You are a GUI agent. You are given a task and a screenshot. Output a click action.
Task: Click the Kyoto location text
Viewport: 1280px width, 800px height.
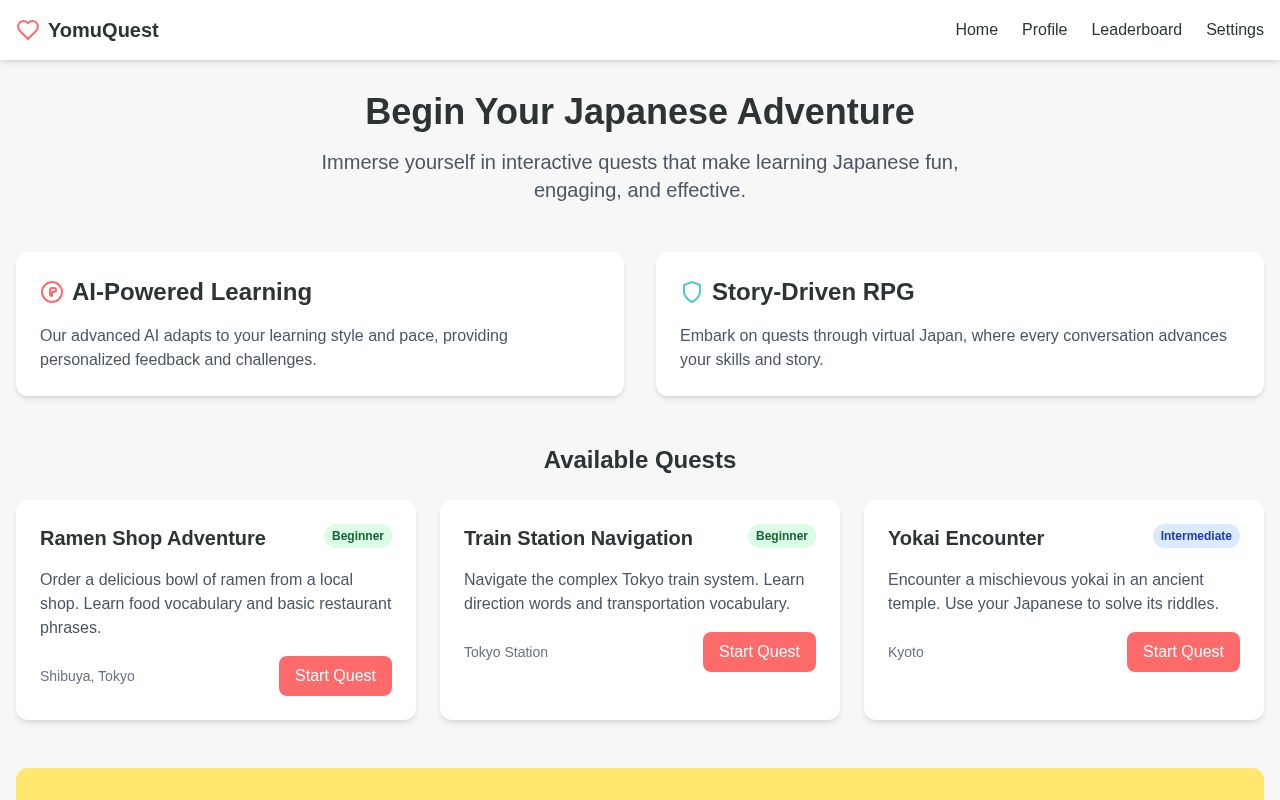pos(906,652)
